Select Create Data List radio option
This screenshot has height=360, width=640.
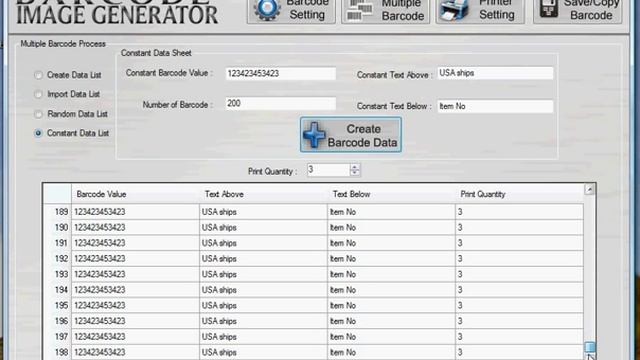[x=38, y=75]
